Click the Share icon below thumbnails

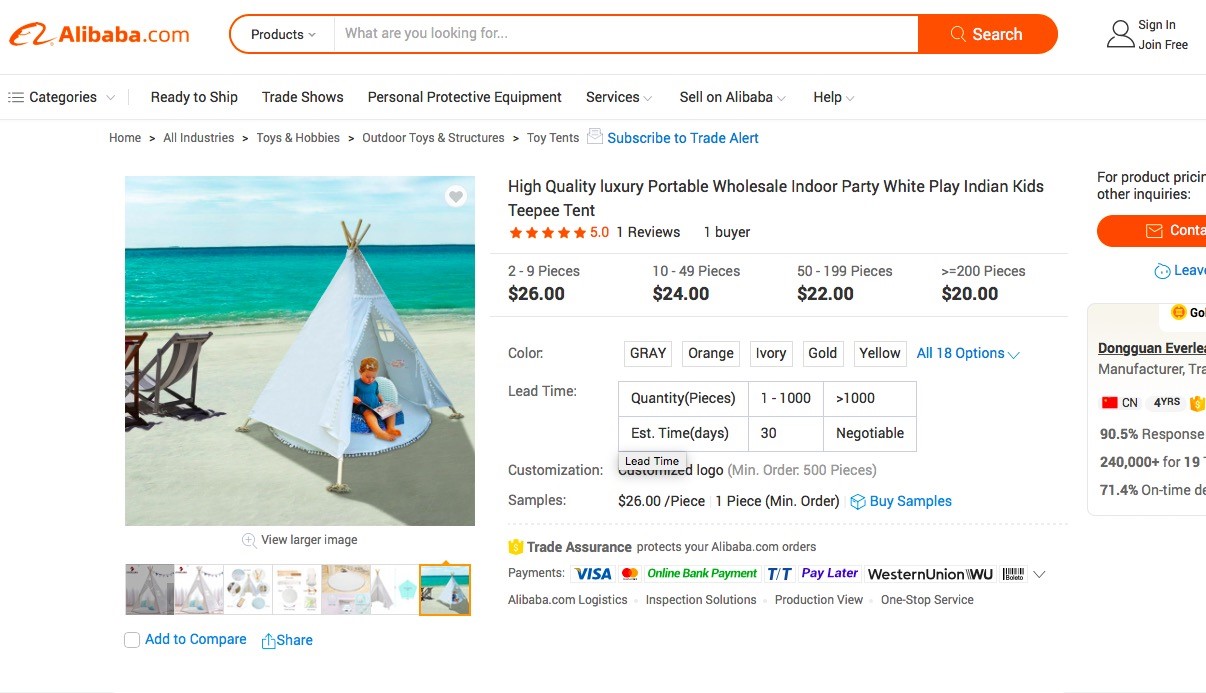tap(268, 641)
